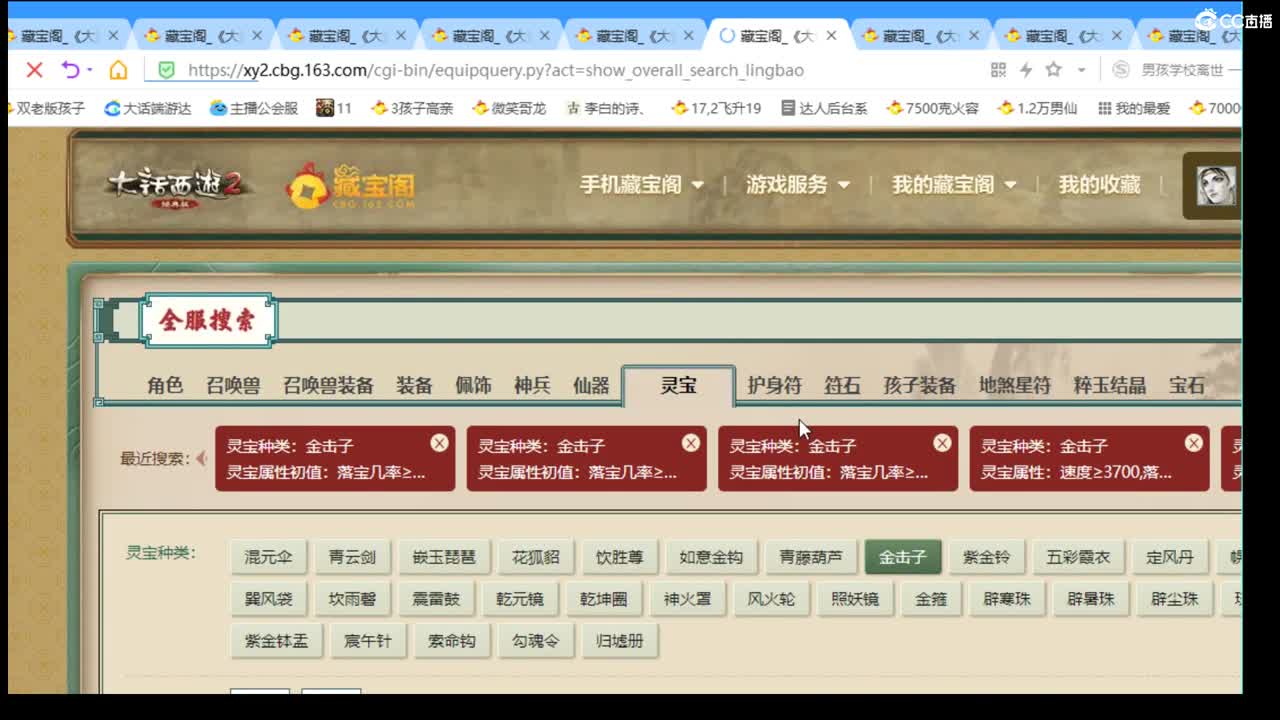The width and height of the screenshot is (1280, 720).
Task: Switch to the 护身符 search tab
Action: coord(774,384)
